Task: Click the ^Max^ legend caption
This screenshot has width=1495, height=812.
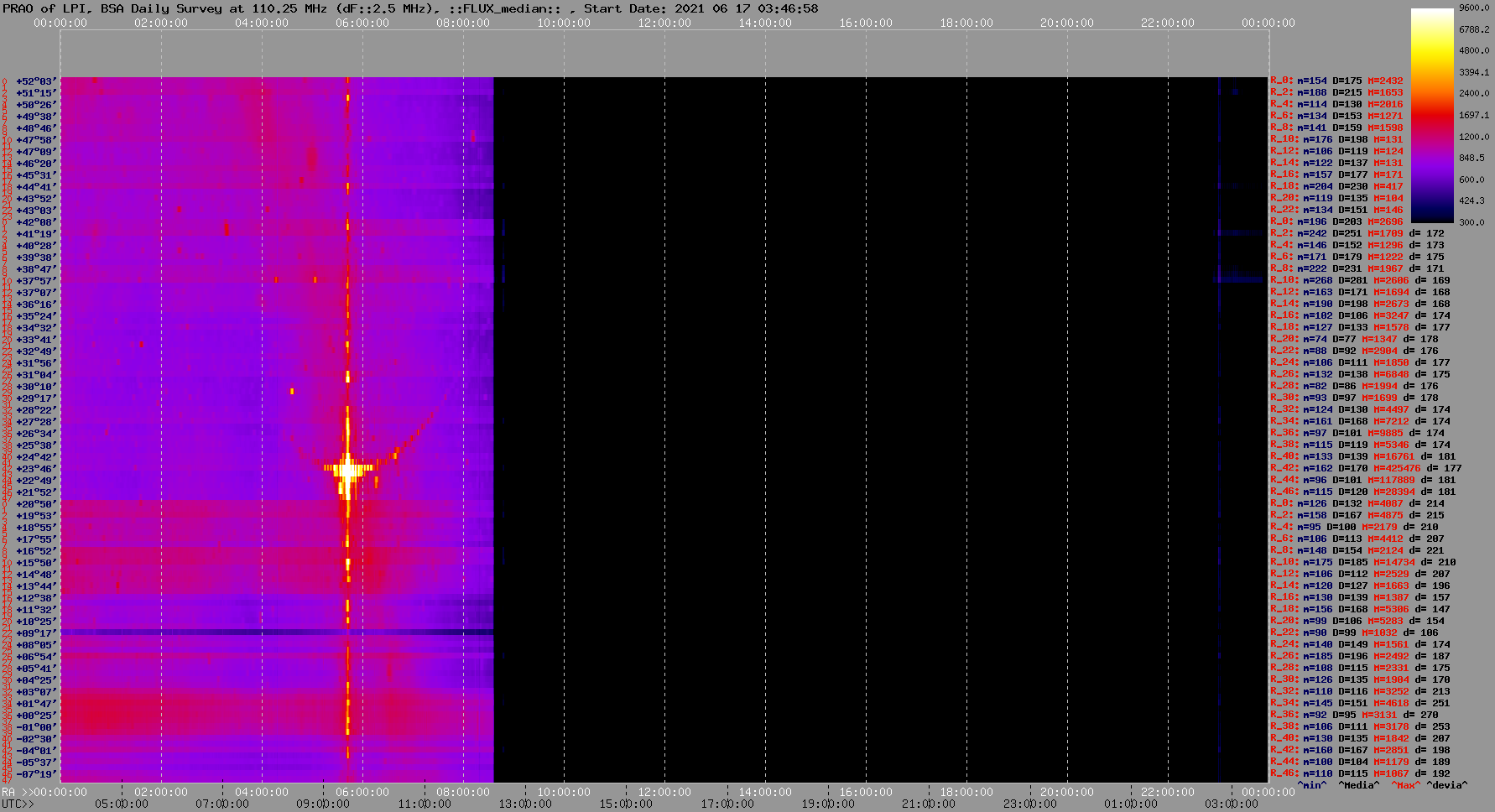Action: pyautogui.click(x=1406, y=785)
